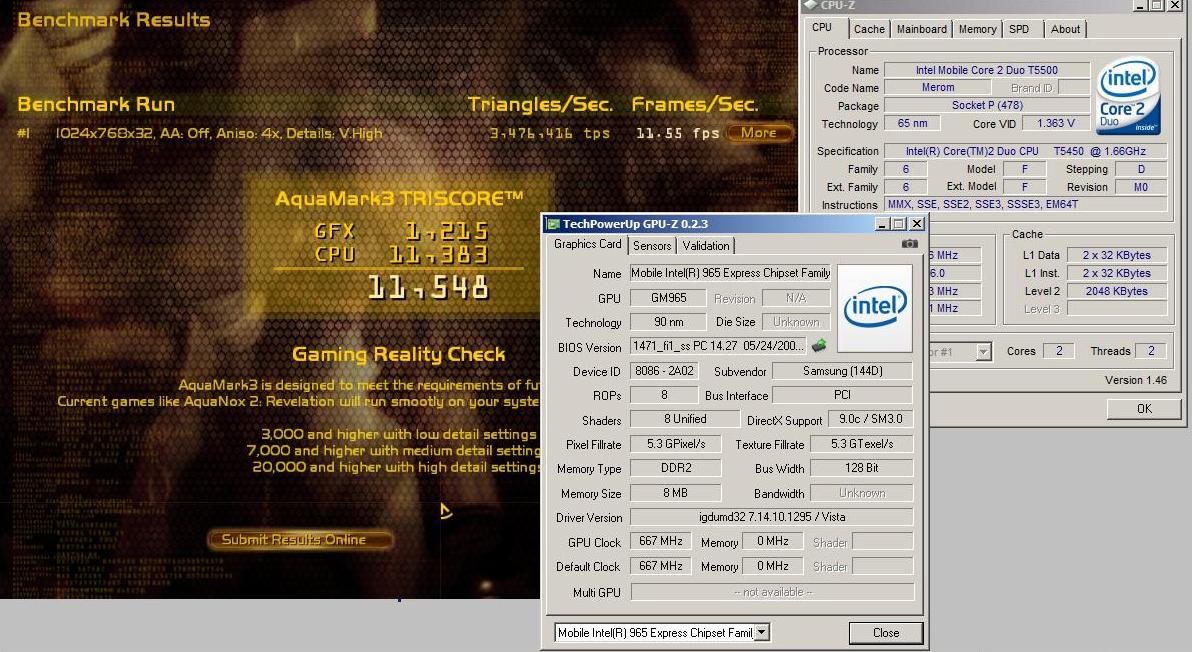Click the BIOS Version field in GPU-Z
Viewport: 1193px width, 652px height.
click(719, 346)
